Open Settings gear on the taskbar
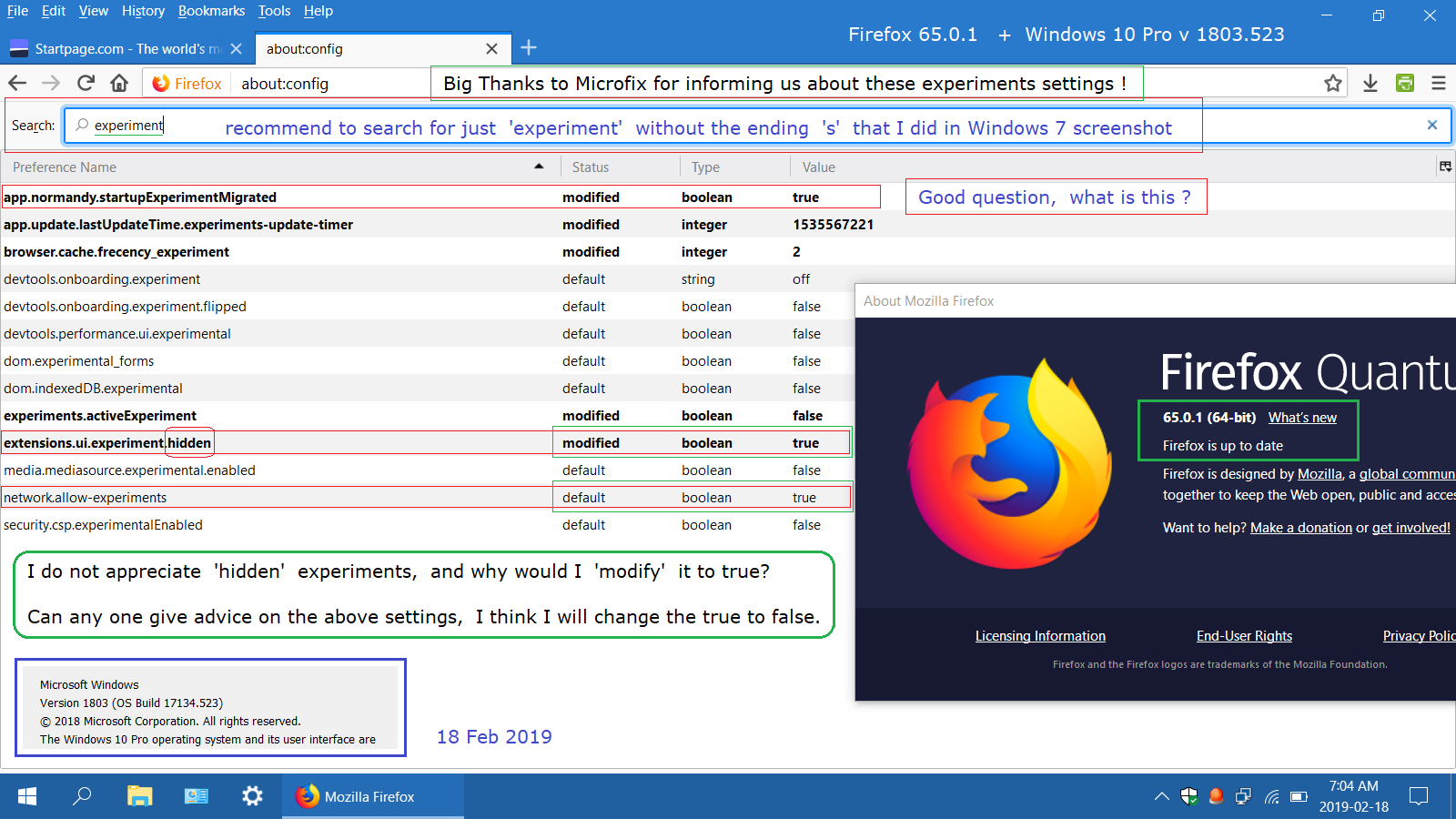 click(252, 796)
